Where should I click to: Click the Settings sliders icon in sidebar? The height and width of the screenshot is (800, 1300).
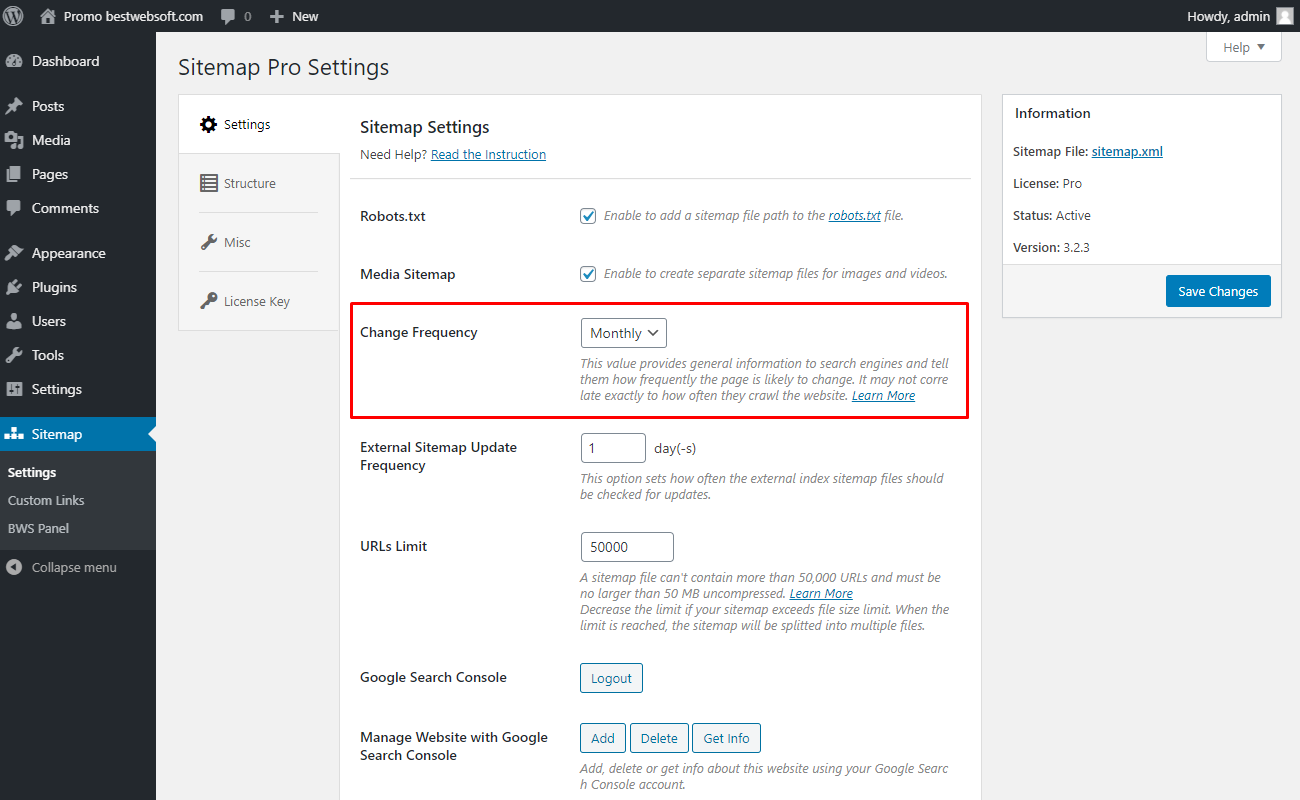click(x=14, y=389)
